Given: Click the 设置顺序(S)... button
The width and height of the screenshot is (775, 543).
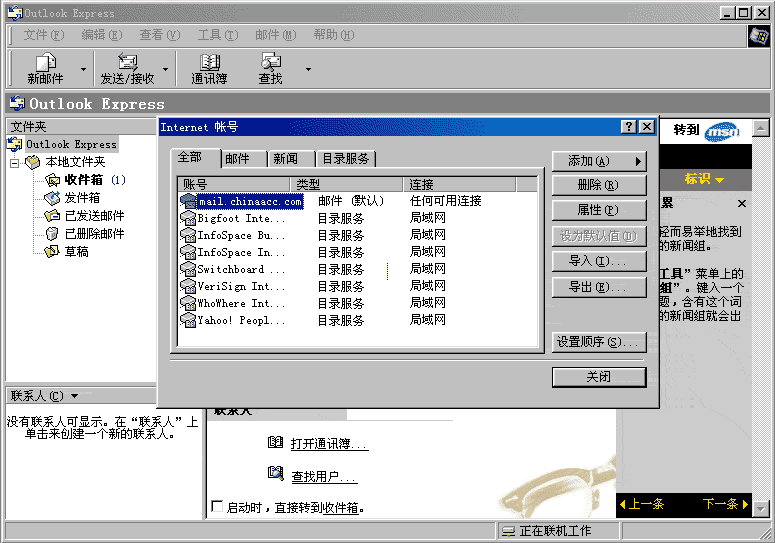Looking at the screenshot, I should tap(599, 342).
